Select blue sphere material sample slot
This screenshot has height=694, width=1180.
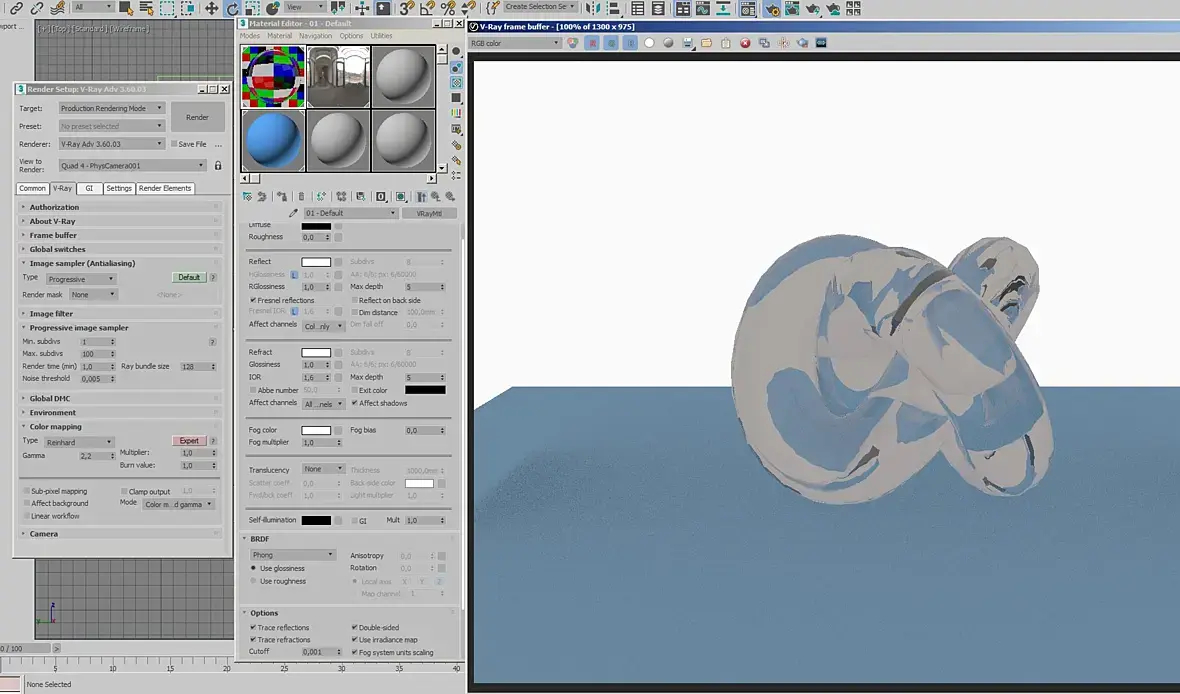coord(273,140)
